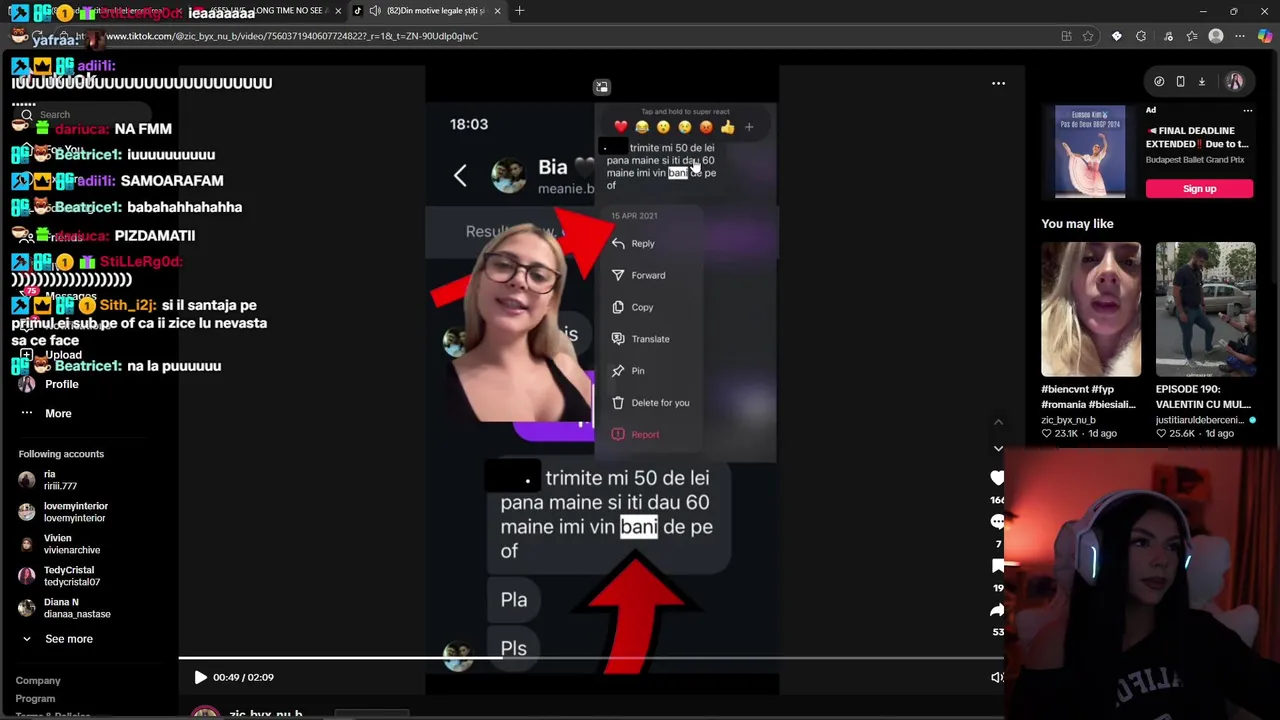The image size is (1280, 720).
Task: Open the video comments icon
Action: 997,521
